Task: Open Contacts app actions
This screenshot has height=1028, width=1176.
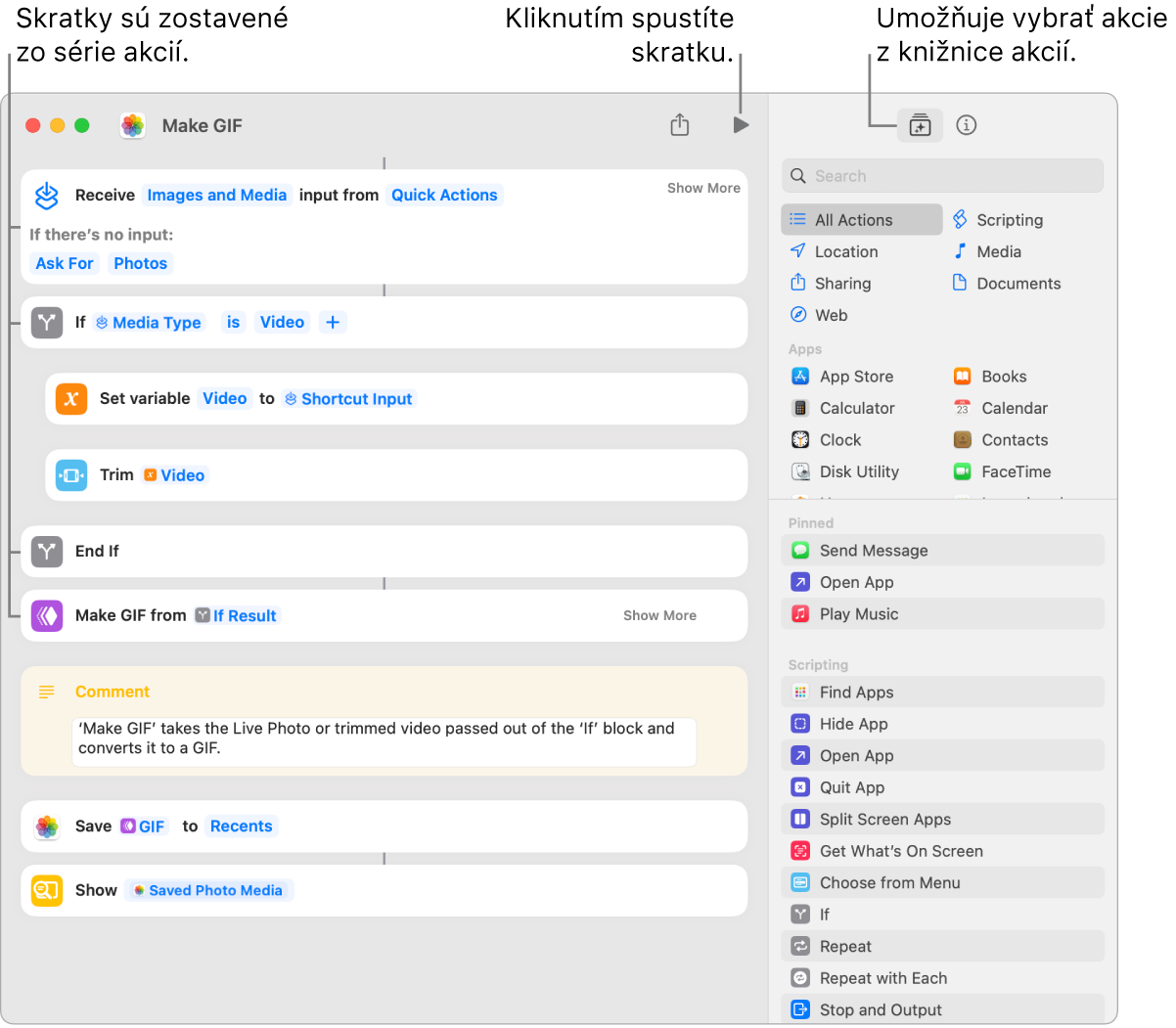Action: tap(1001, 440)
